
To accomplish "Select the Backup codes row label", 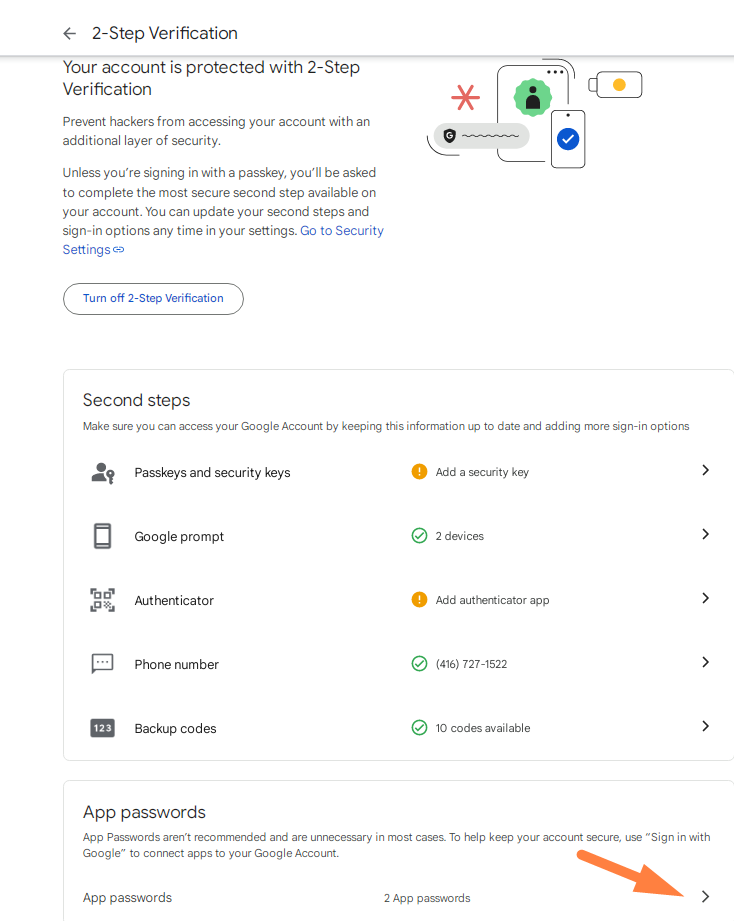I will (175, 729).
